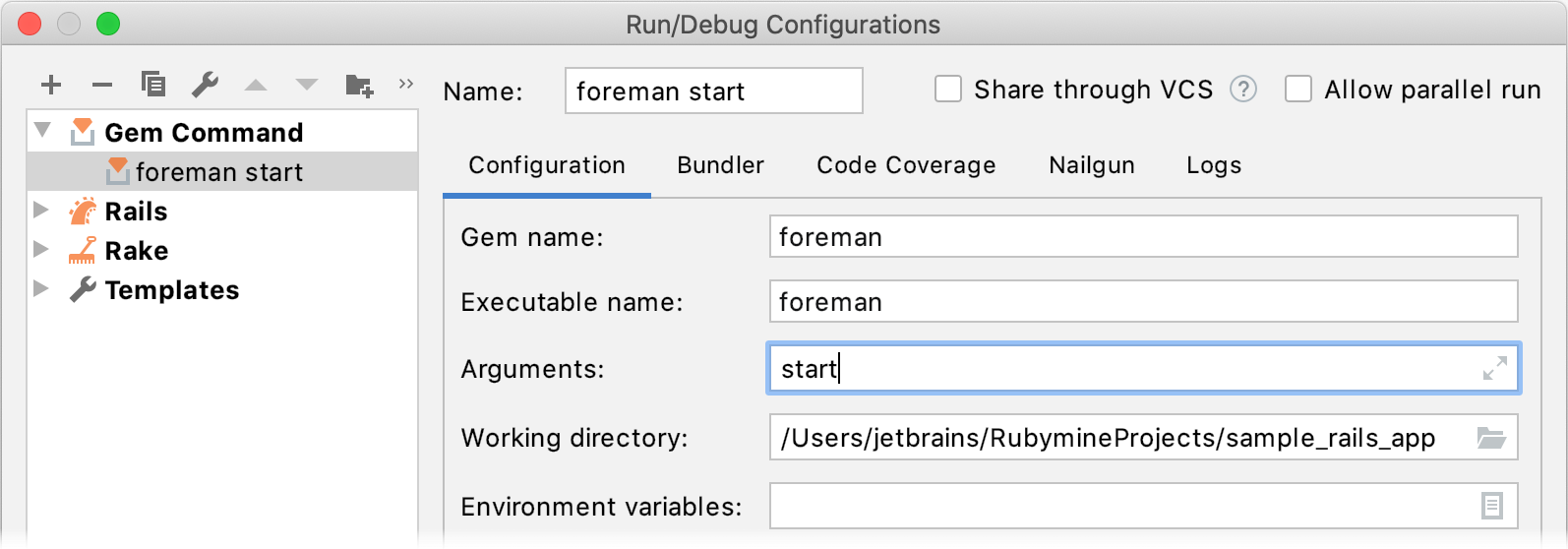Open environment variables editor icon

tap(1491, 506)
